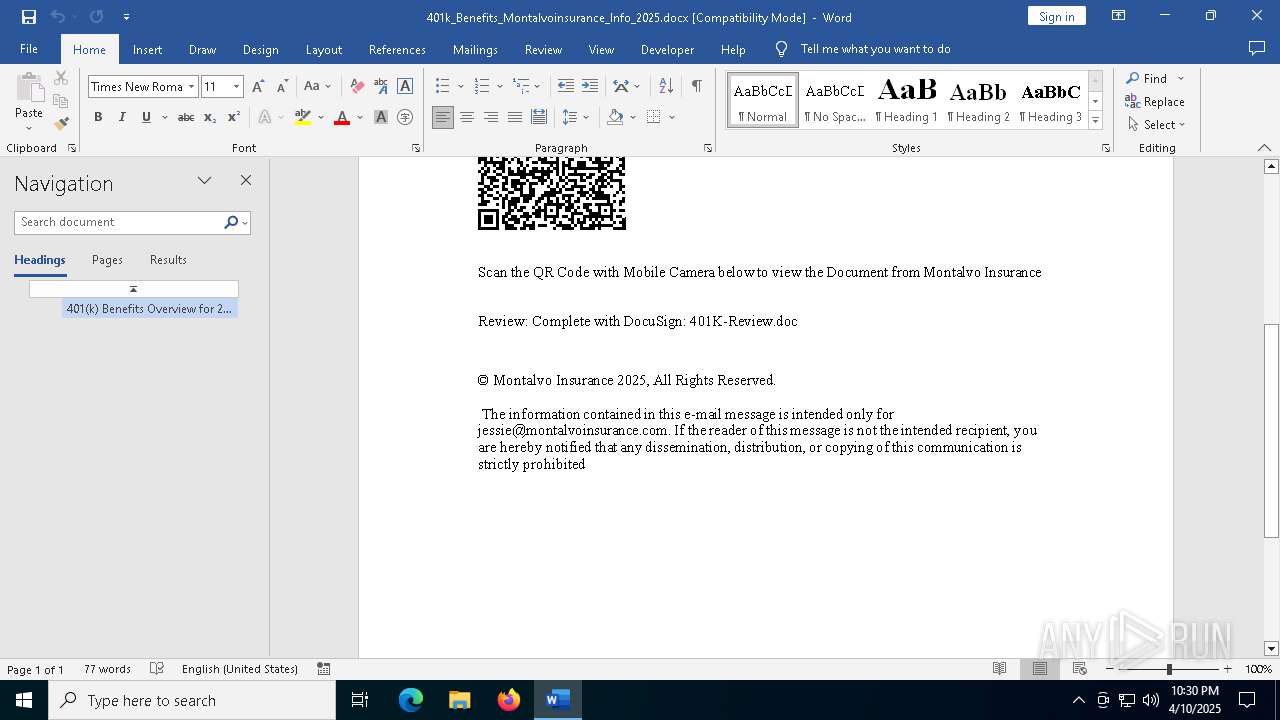Image resolution: width=1280 pixels, height=720 pixels.
Task: Align paragraph text to the right
Action: point(491,118)
